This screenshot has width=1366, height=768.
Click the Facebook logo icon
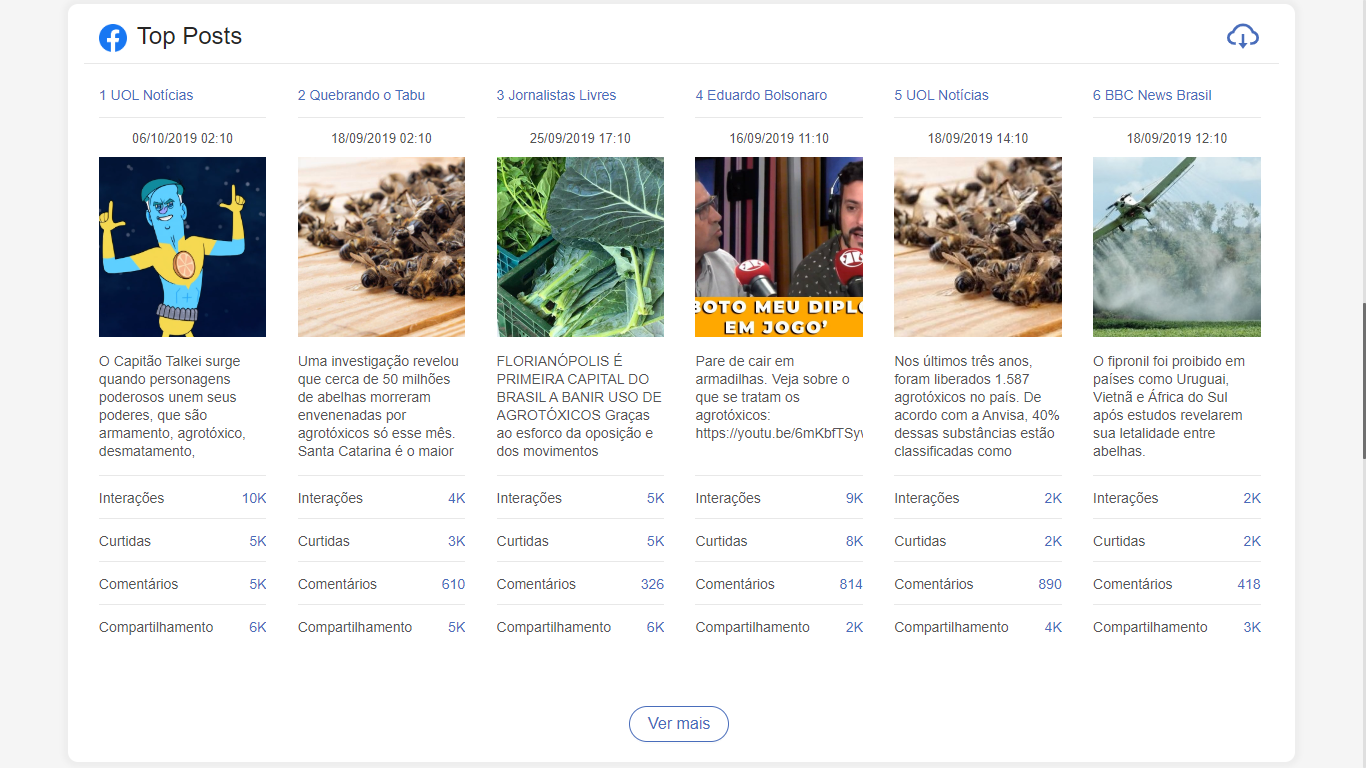point(113,38)
